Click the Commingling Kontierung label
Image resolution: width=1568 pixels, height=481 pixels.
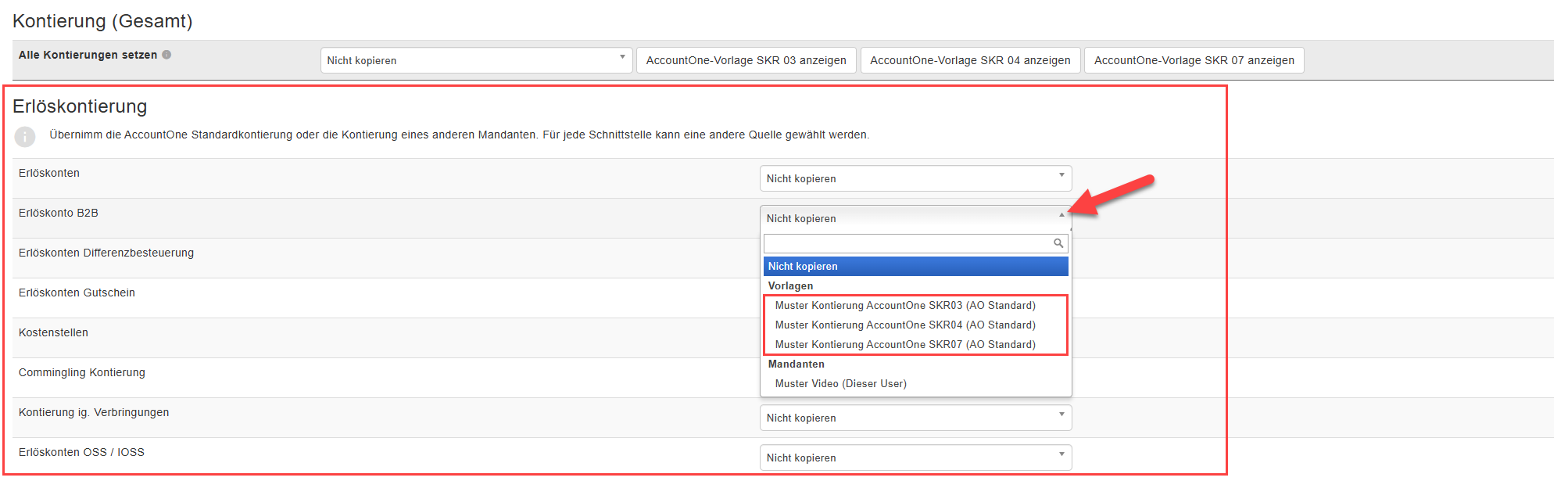(x=82, y=372)
